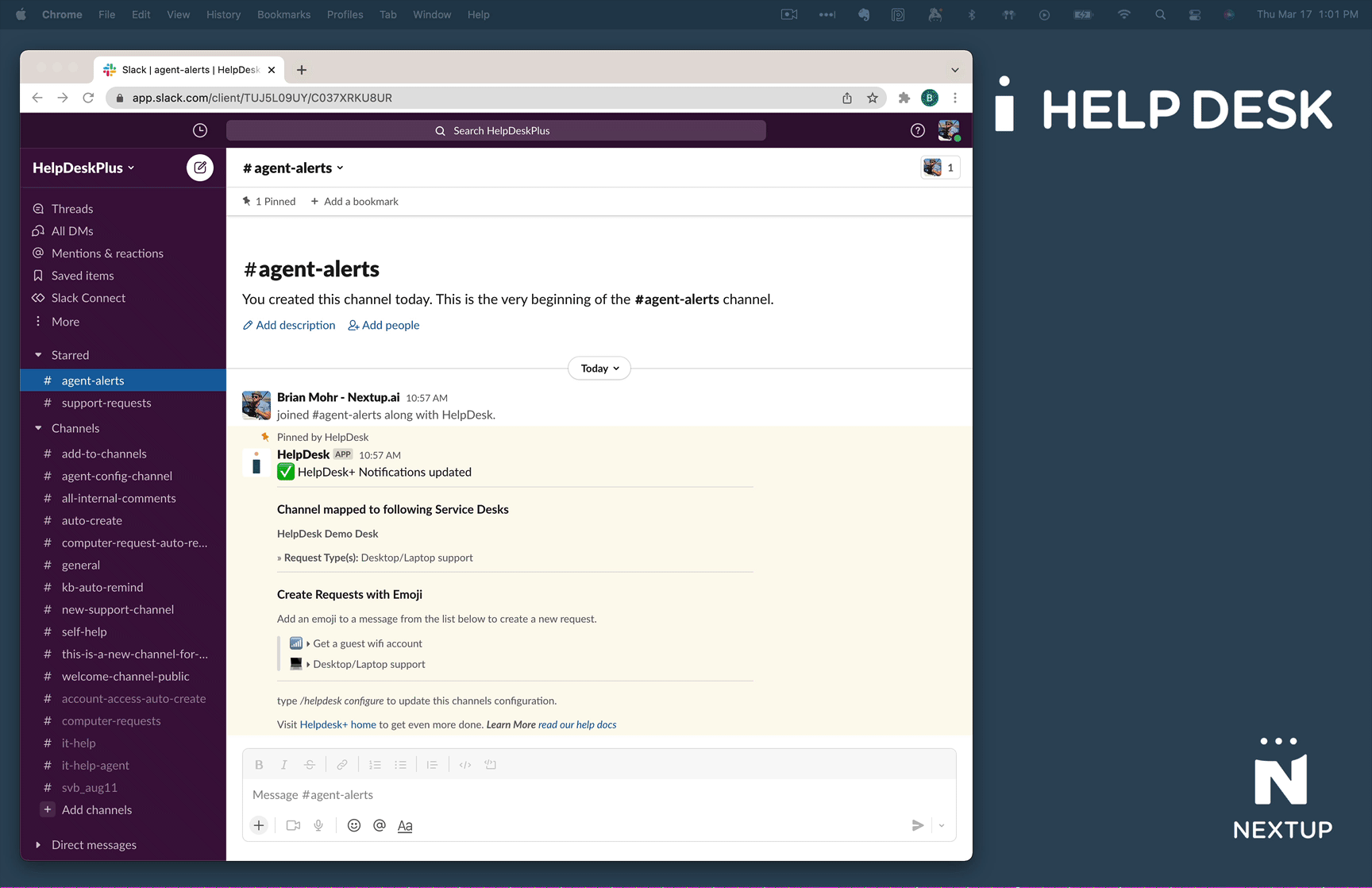The height and width of the screenshot is (888, 1372).
Task: Open the Slack help question-mark icon
Action: pyautogui.click(x=917, y=130)
